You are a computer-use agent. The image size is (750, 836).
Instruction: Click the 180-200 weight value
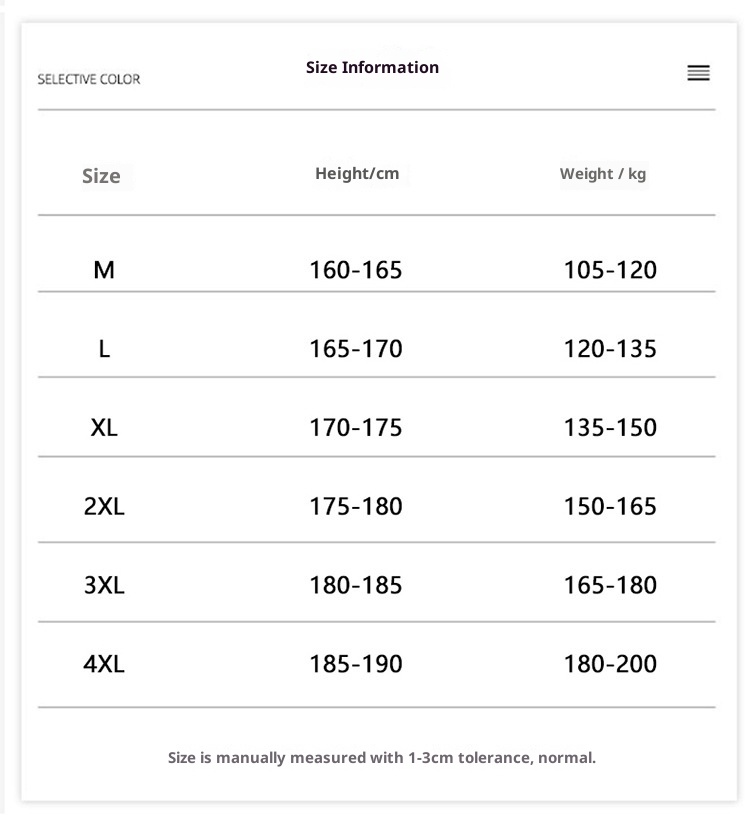point(610,663)
